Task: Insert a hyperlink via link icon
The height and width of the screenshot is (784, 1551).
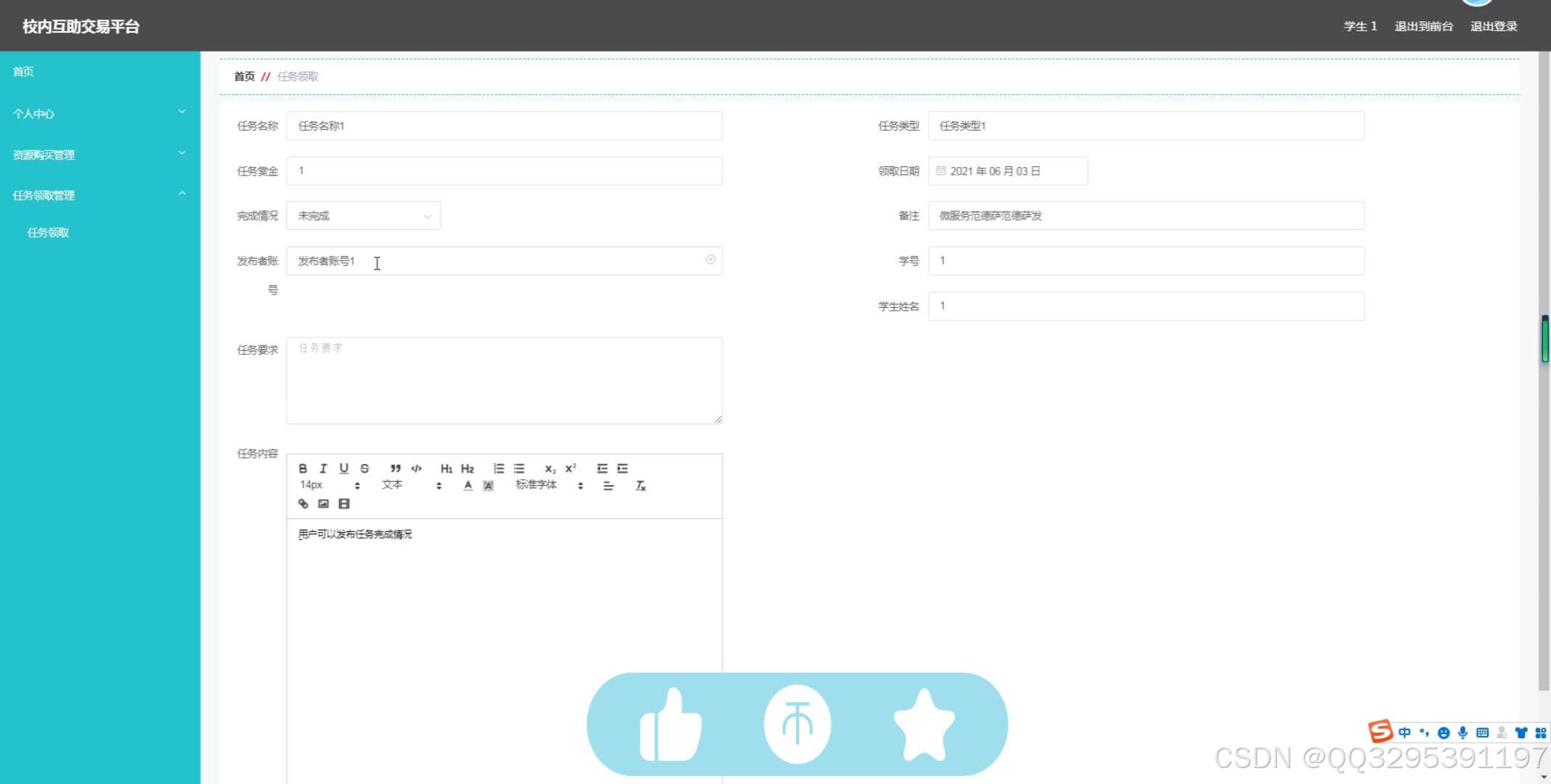Action: tap(303, 503)
